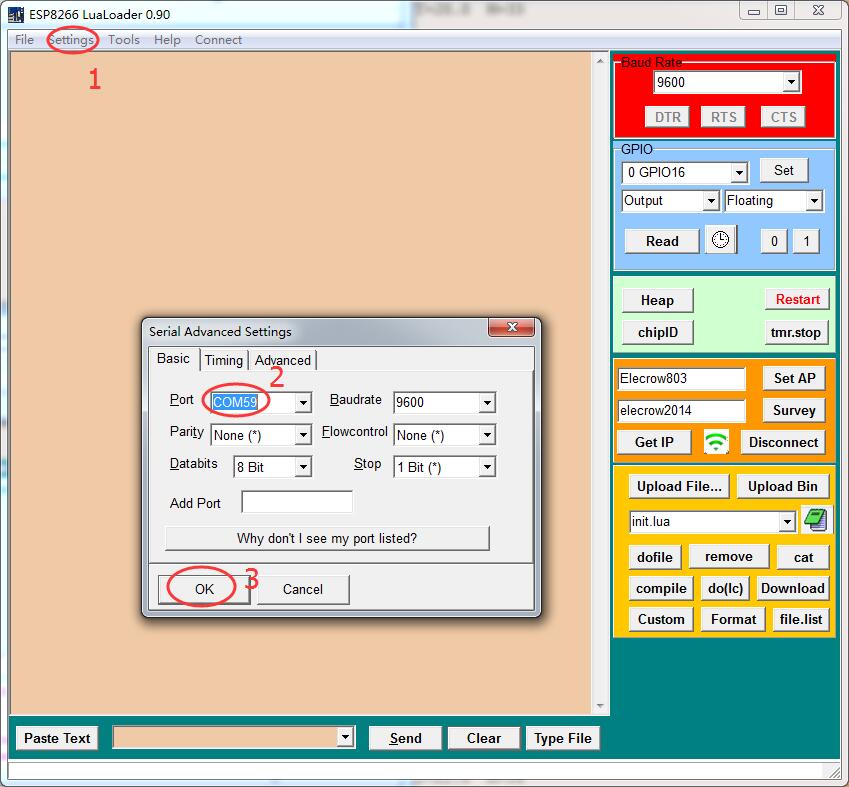Open the Parity dropdown
This screenshot has height=787, width=849.
pos(303,435)
